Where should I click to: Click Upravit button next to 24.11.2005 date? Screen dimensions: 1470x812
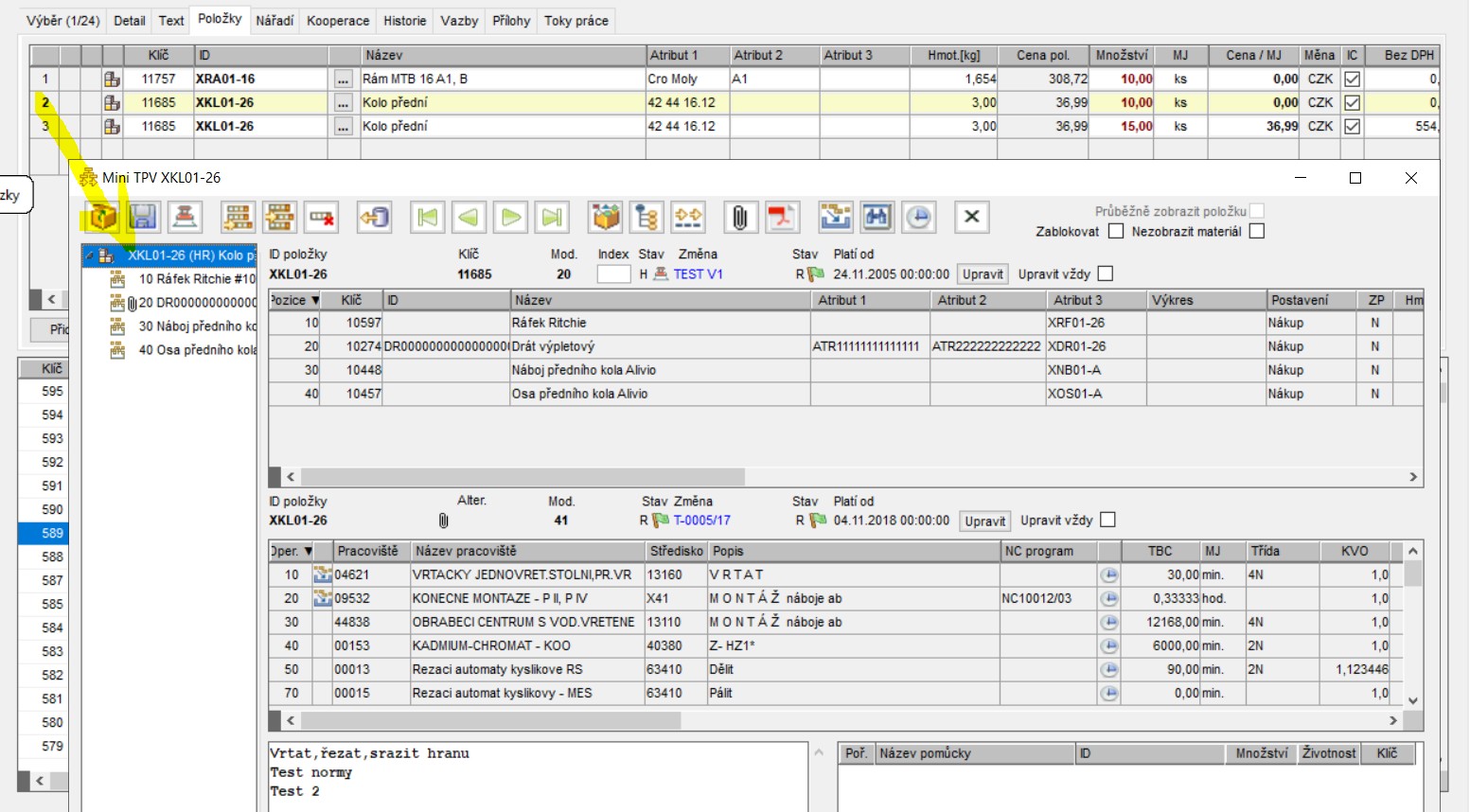[x=983, y=274]
